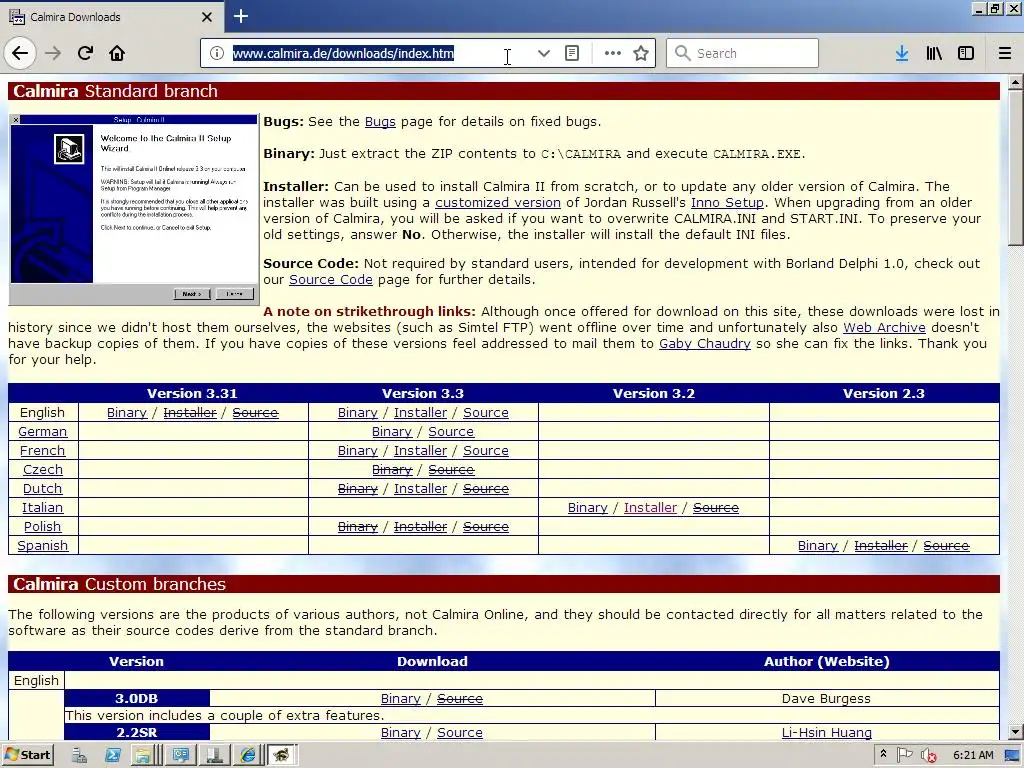Click the address bar URL
The width and height of the screenshot is (1024, 768).
pos(343,53)
